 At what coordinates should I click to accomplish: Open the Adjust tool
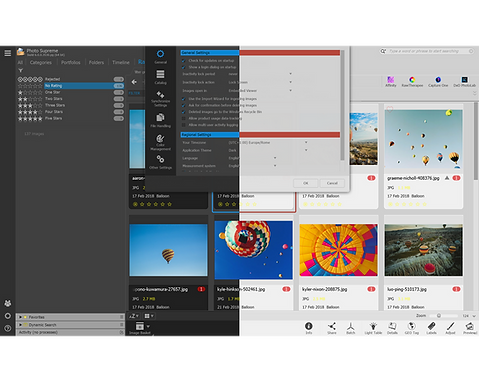[450, 327]
